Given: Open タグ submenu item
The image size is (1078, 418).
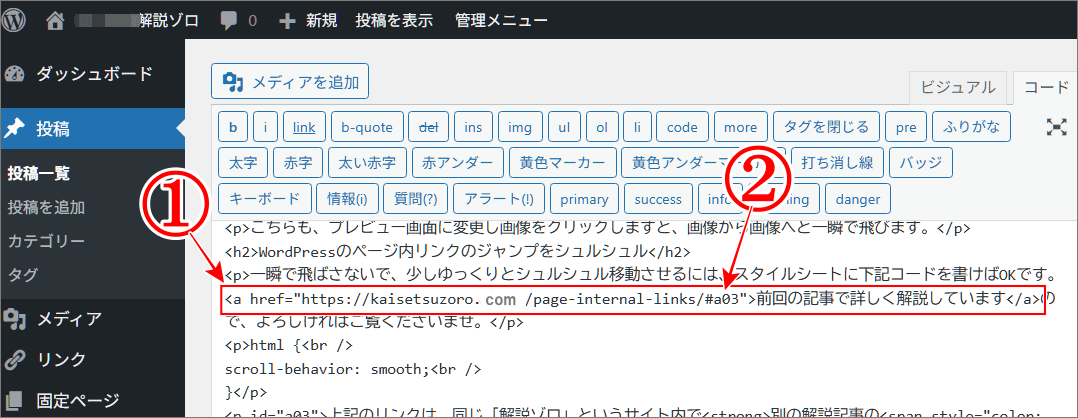Looking at the screenshot, I should pyautogui.click(x=23, y=275).
